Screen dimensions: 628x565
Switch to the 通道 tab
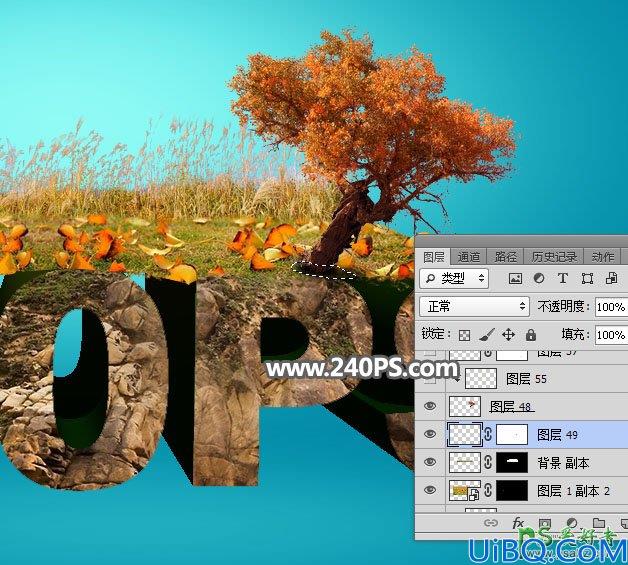[x=469, y=257]
